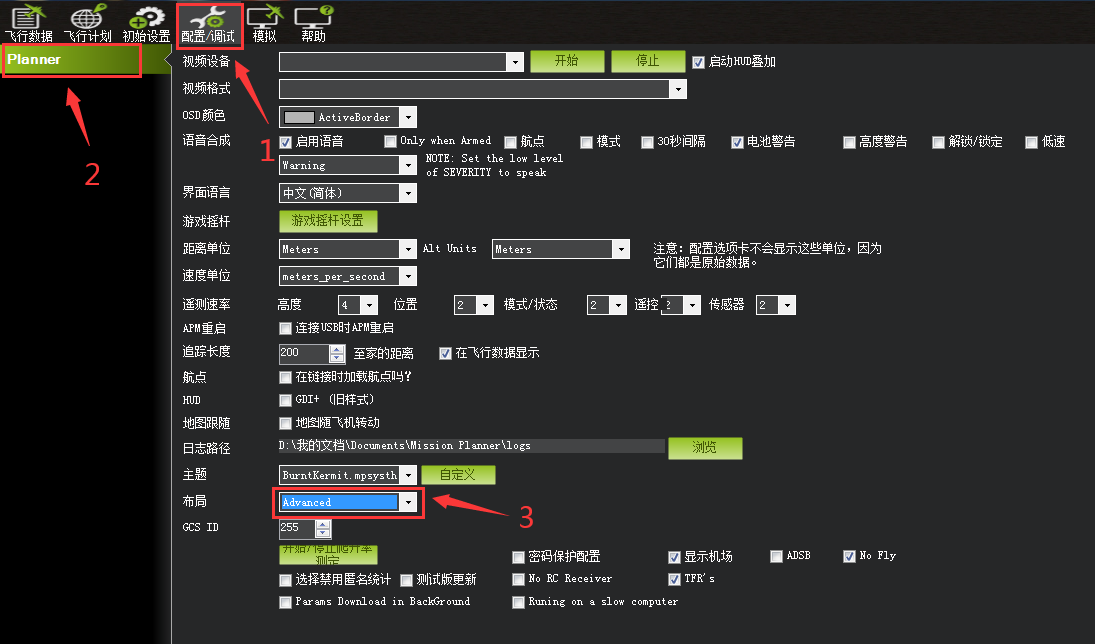Open the 模拟 simulation monitor icon

pos(264,17)
